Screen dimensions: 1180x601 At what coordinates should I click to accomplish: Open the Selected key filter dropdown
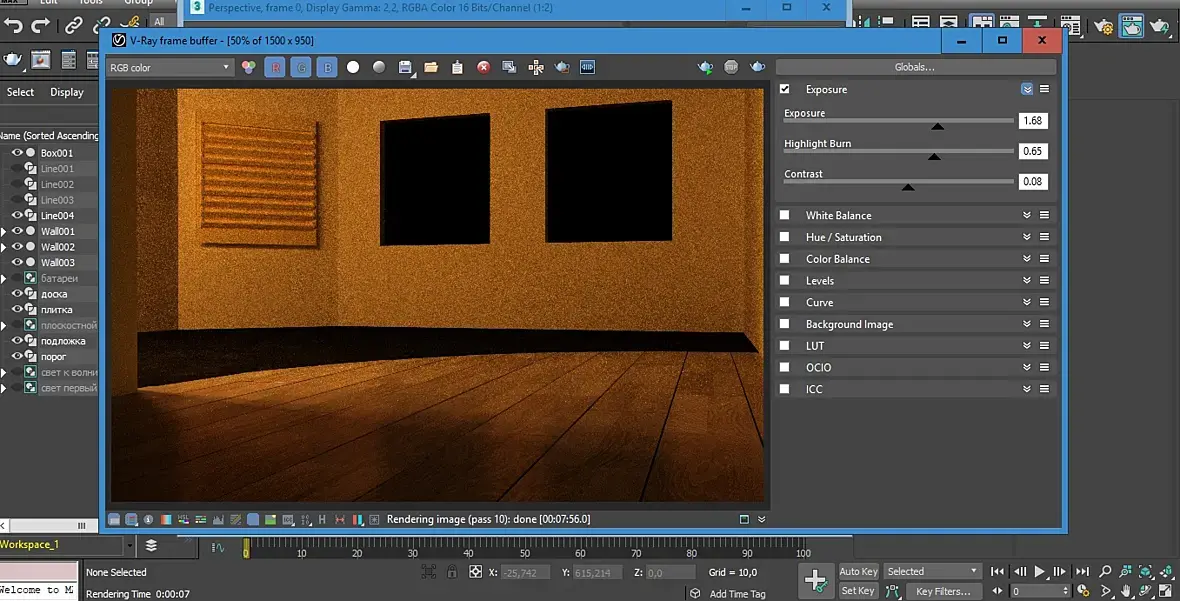click(x=932, y=571)
